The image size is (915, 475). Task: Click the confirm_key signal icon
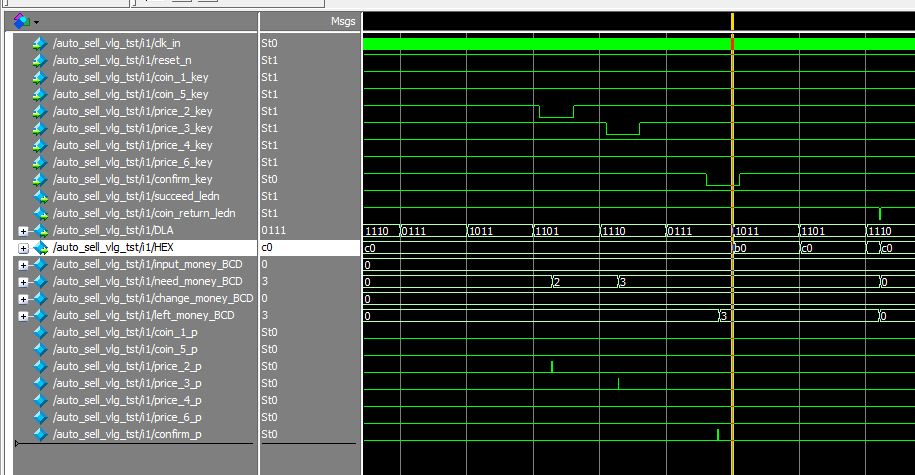point(40,179)
